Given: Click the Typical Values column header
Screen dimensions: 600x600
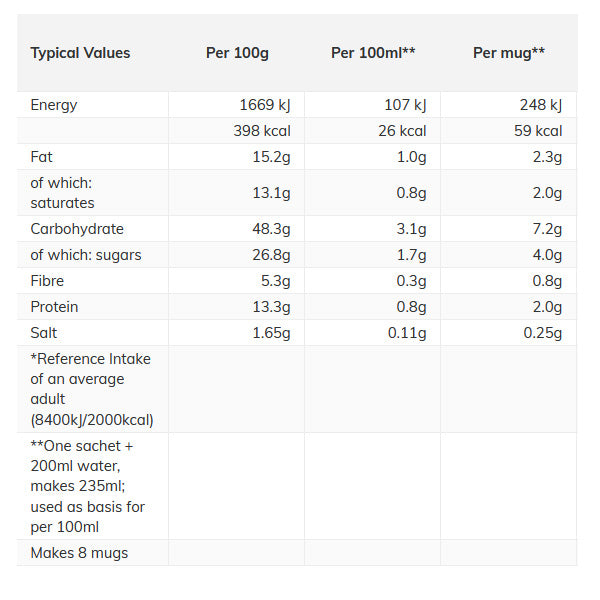Looking at the screenshot, I should point(80,53).
